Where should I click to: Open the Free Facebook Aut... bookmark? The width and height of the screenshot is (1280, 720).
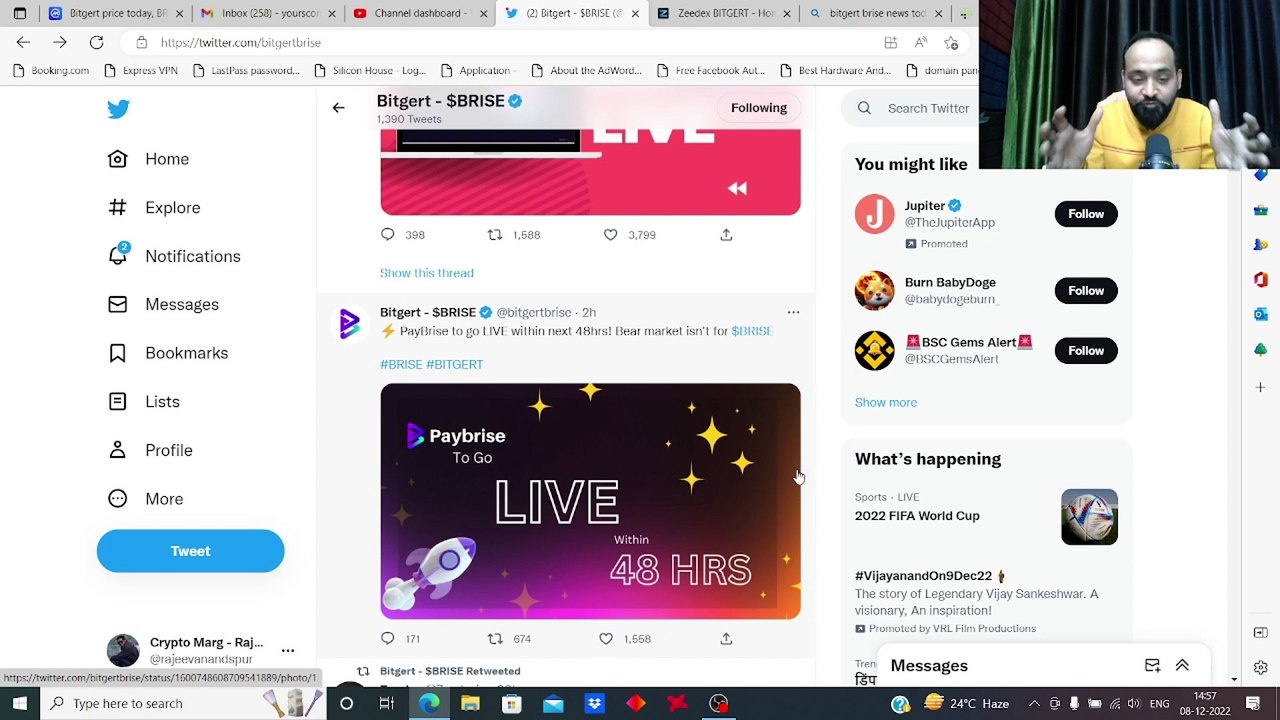click(x=710, y=71)
